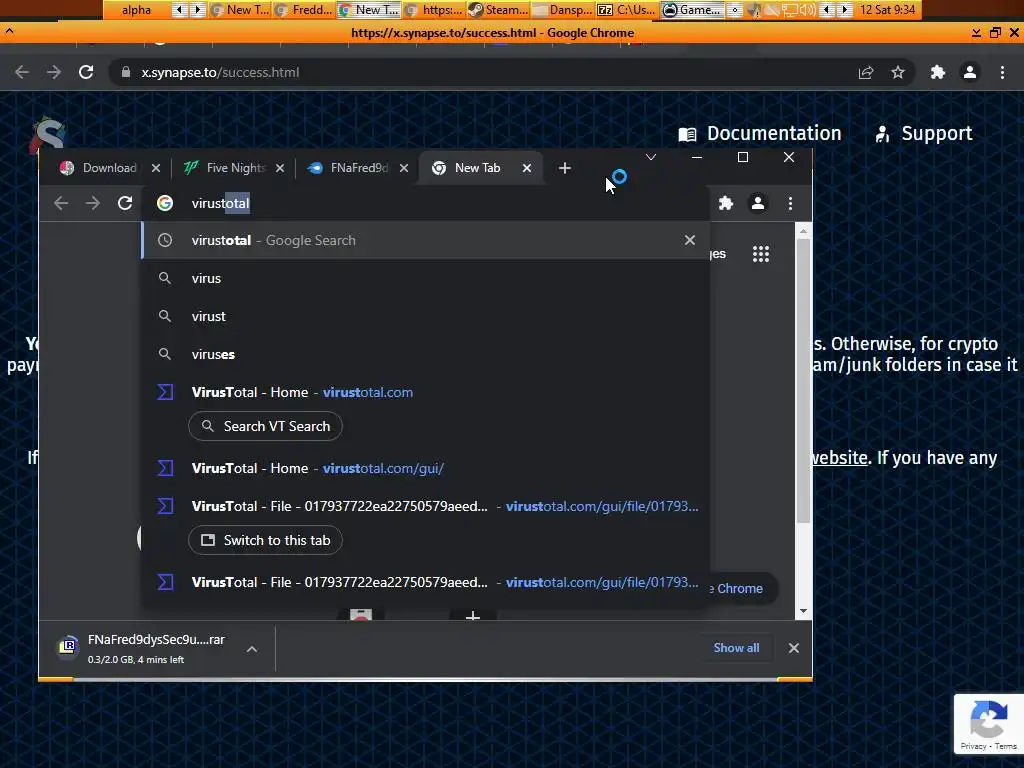Image resolution: width=1024 pixels, height=768 pixels.
Task: Go back in the front Chrome window
Action: (61, 203)
